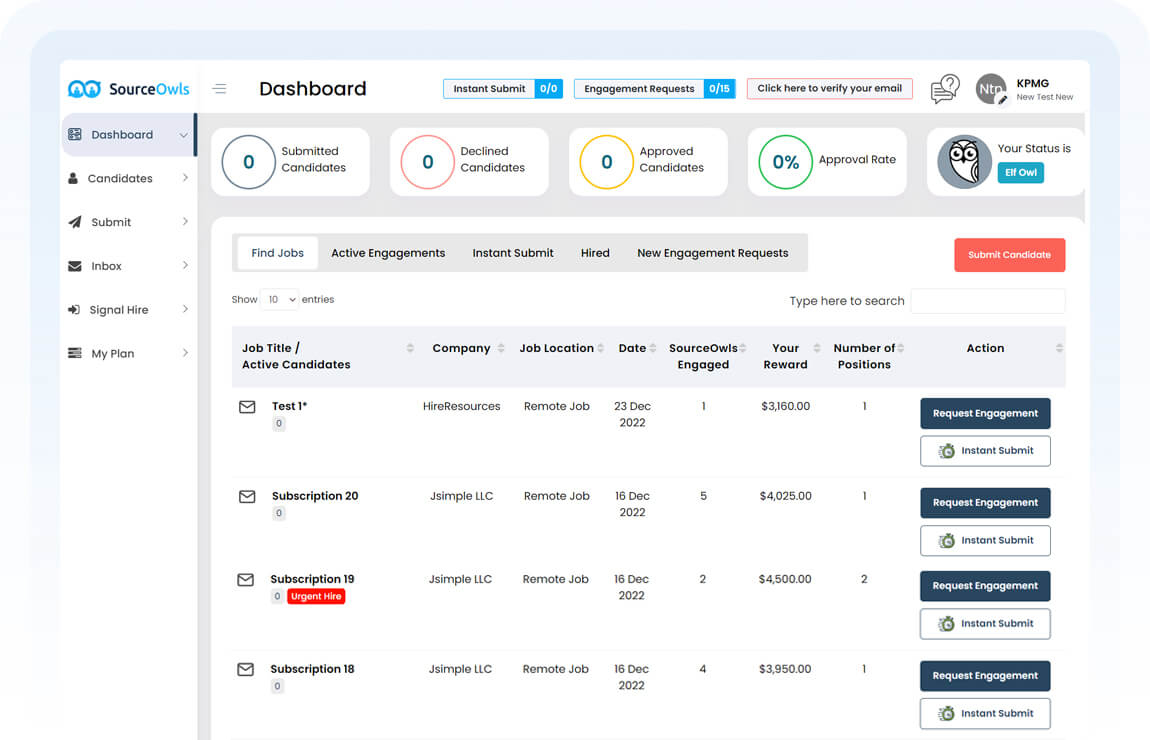Instant Submit for Subscription 19
1150x740 pixels.
pyautogui.click(x=985, y=623)
